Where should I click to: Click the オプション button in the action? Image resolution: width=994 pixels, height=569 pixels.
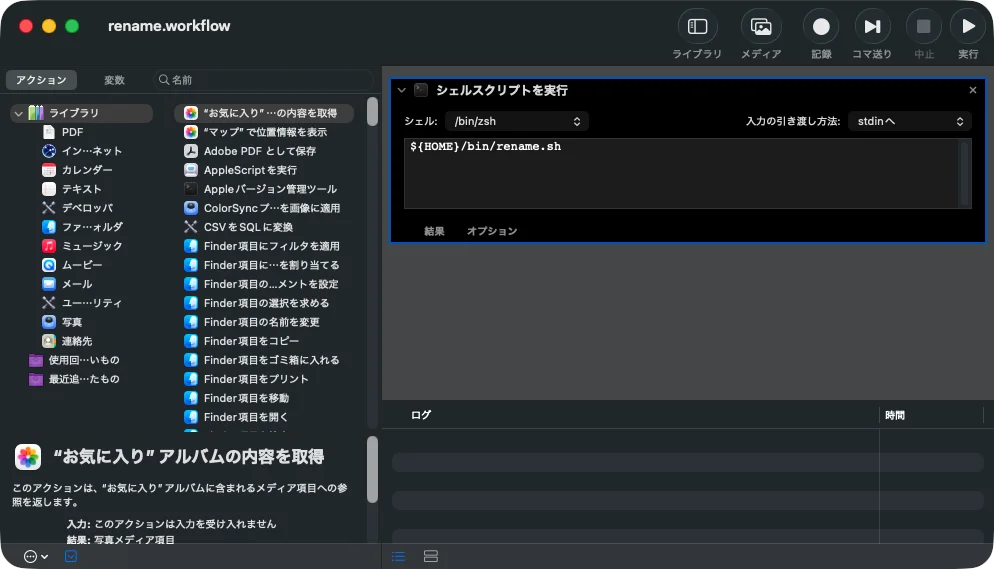point(492,231)
